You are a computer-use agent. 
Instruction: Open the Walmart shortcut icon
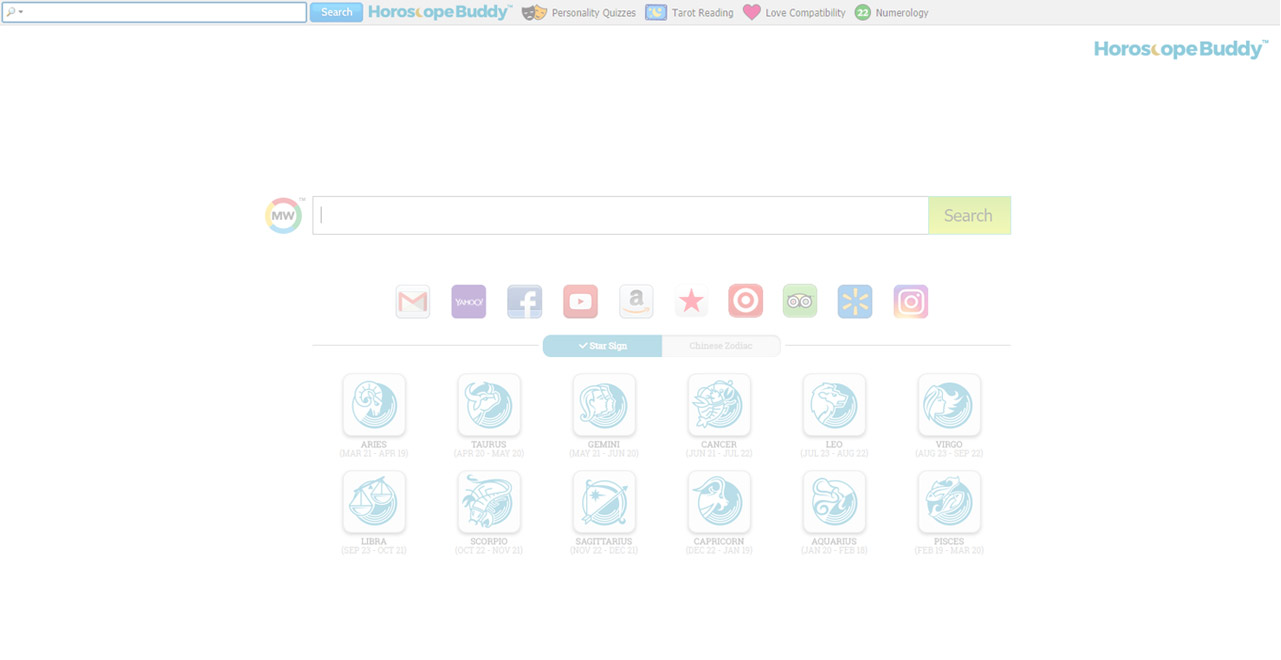click(855, 301)
